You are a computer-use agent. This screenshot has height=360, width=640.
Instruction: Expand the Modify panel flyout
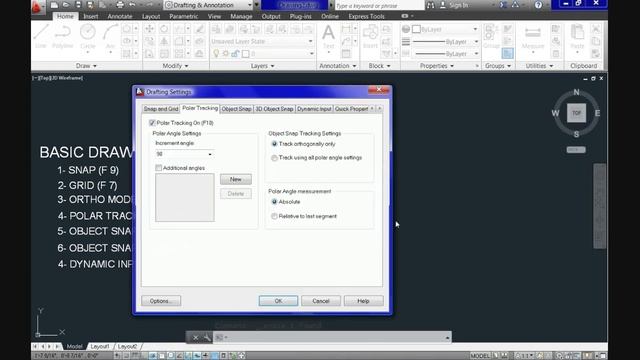pos(175,66)
